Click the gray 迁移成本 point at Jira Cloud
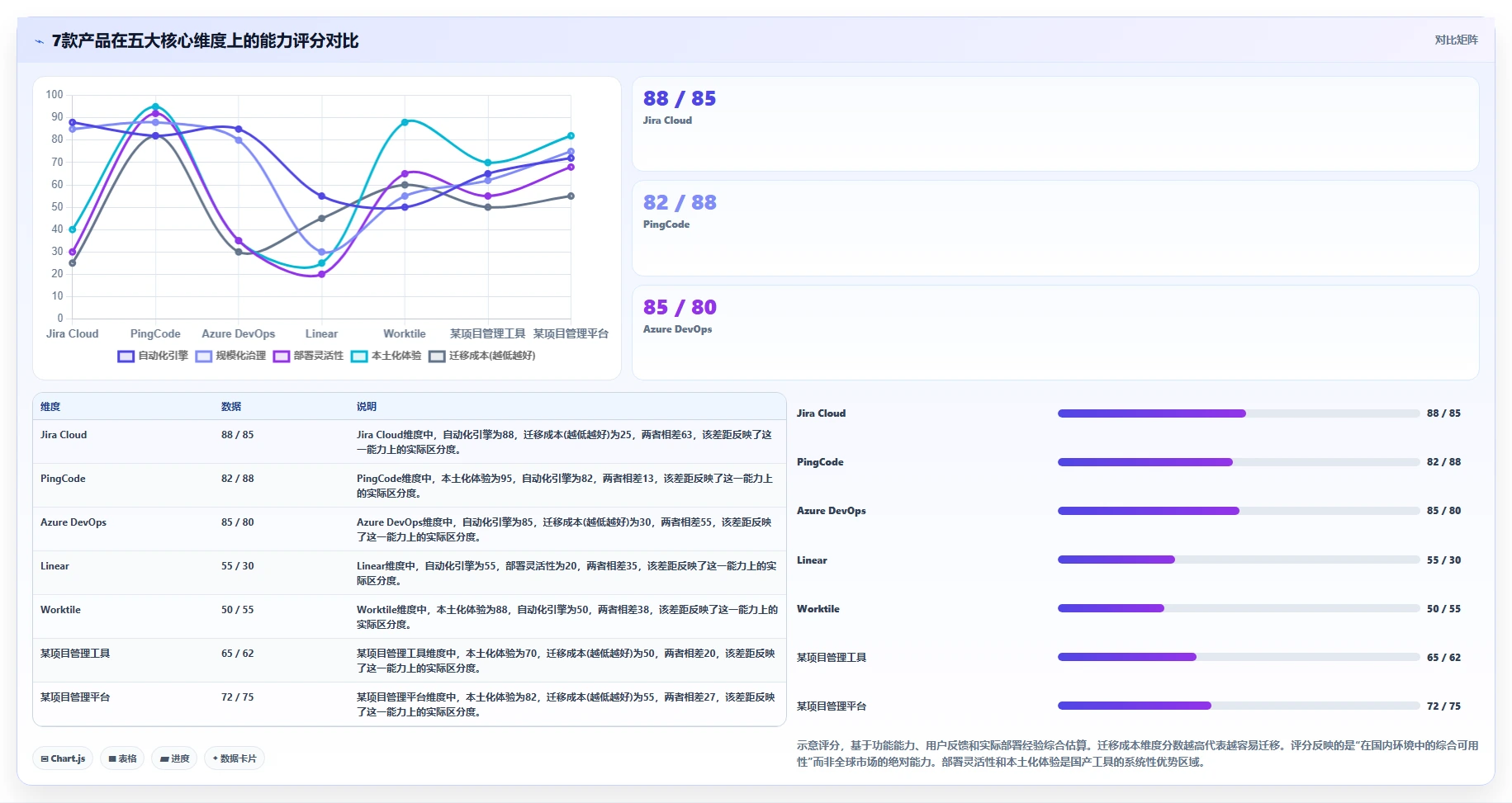The image size is (1512, 803). point(73,263)
